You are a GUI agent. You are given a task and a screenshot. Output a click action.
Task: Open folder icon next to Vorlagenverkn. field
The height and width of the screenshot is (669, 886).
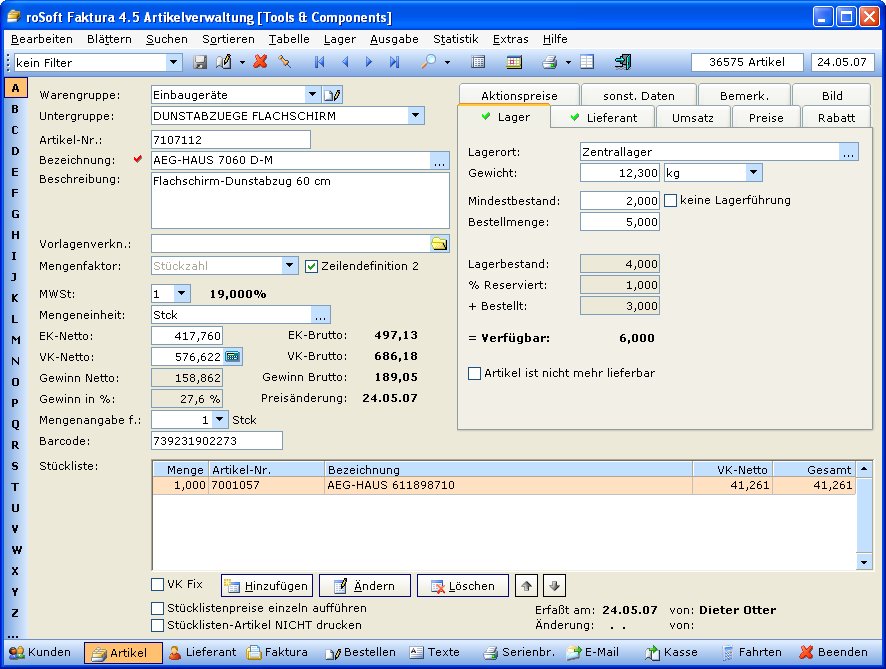(439, 244)
